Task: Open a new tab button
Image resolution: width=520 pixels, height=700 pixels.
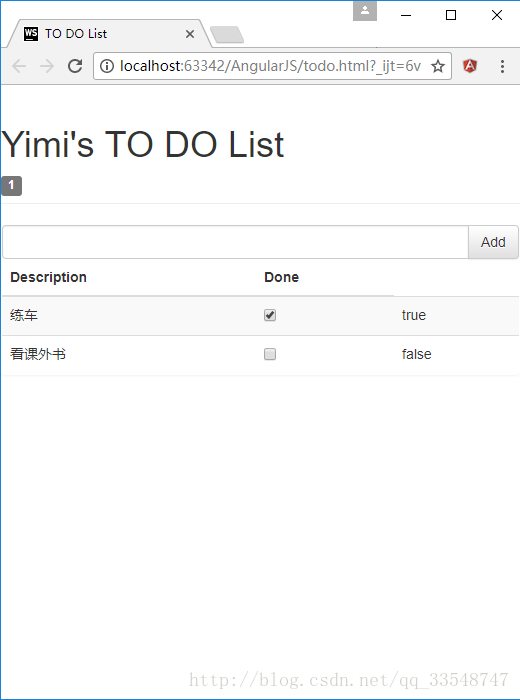Action: (x=227, y=35)
